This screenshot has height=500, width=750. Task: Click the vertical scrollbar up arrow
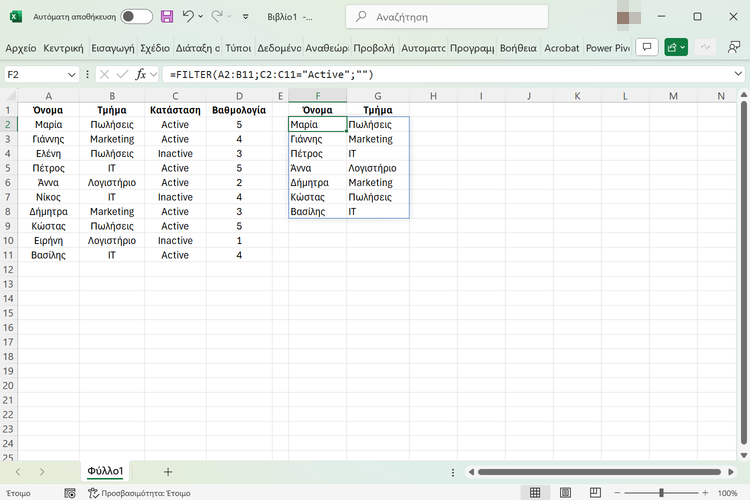point(744,95)
